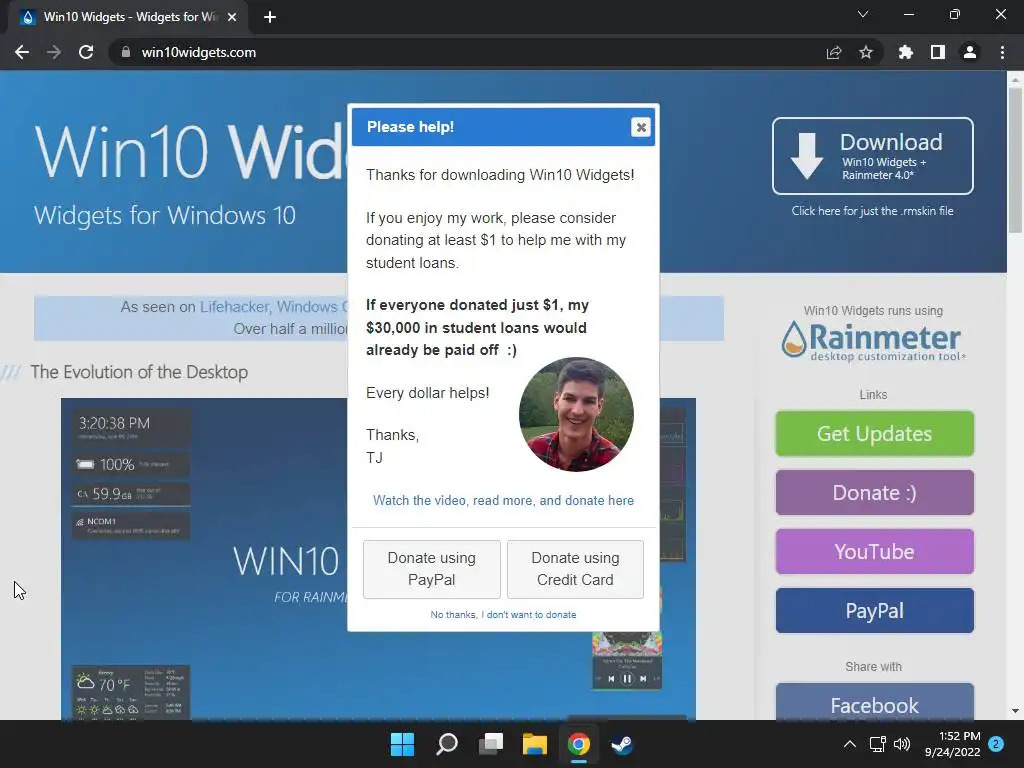Click the volume speaker tray icon

pyautogui.click(x=902, y=744)
